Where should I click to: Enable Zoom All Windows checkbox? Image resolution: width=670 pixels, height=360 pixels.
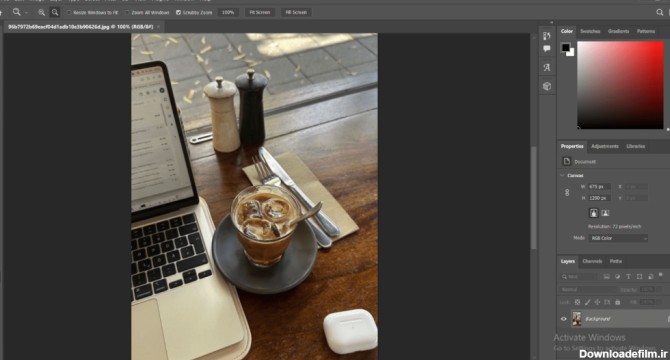click(x=127, y=12)
